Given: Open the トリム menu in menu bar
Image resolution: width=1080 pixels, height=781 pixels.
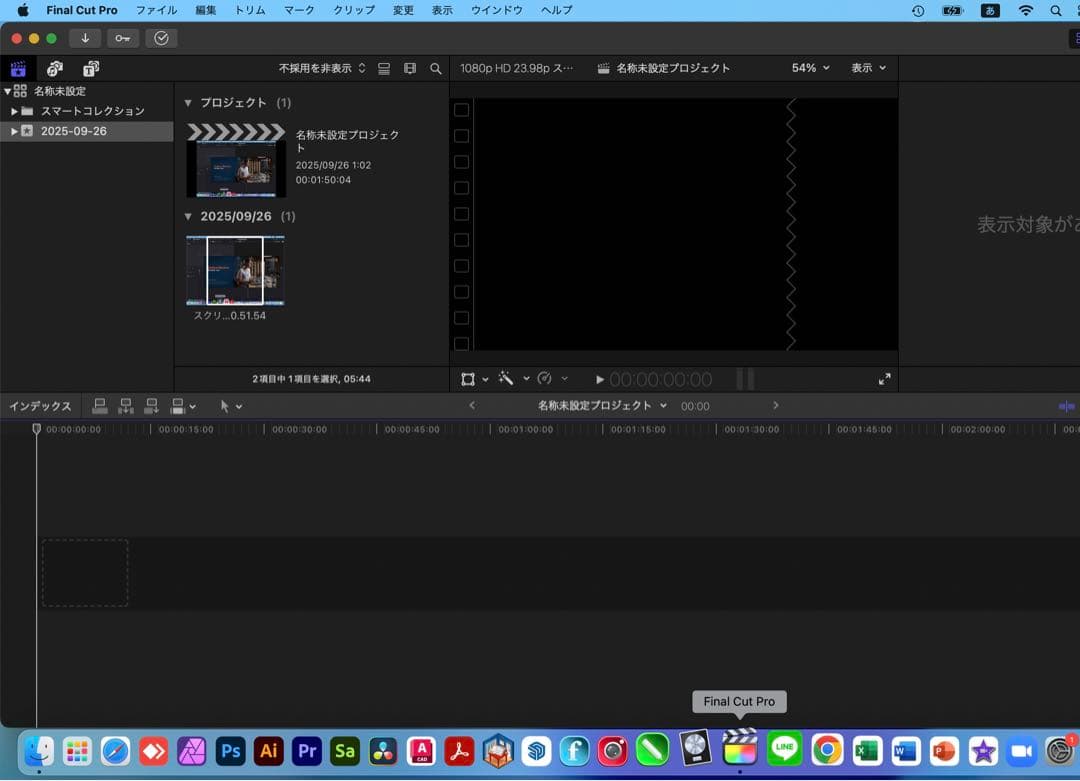Looking at the screenshot, I should point(248,10).
